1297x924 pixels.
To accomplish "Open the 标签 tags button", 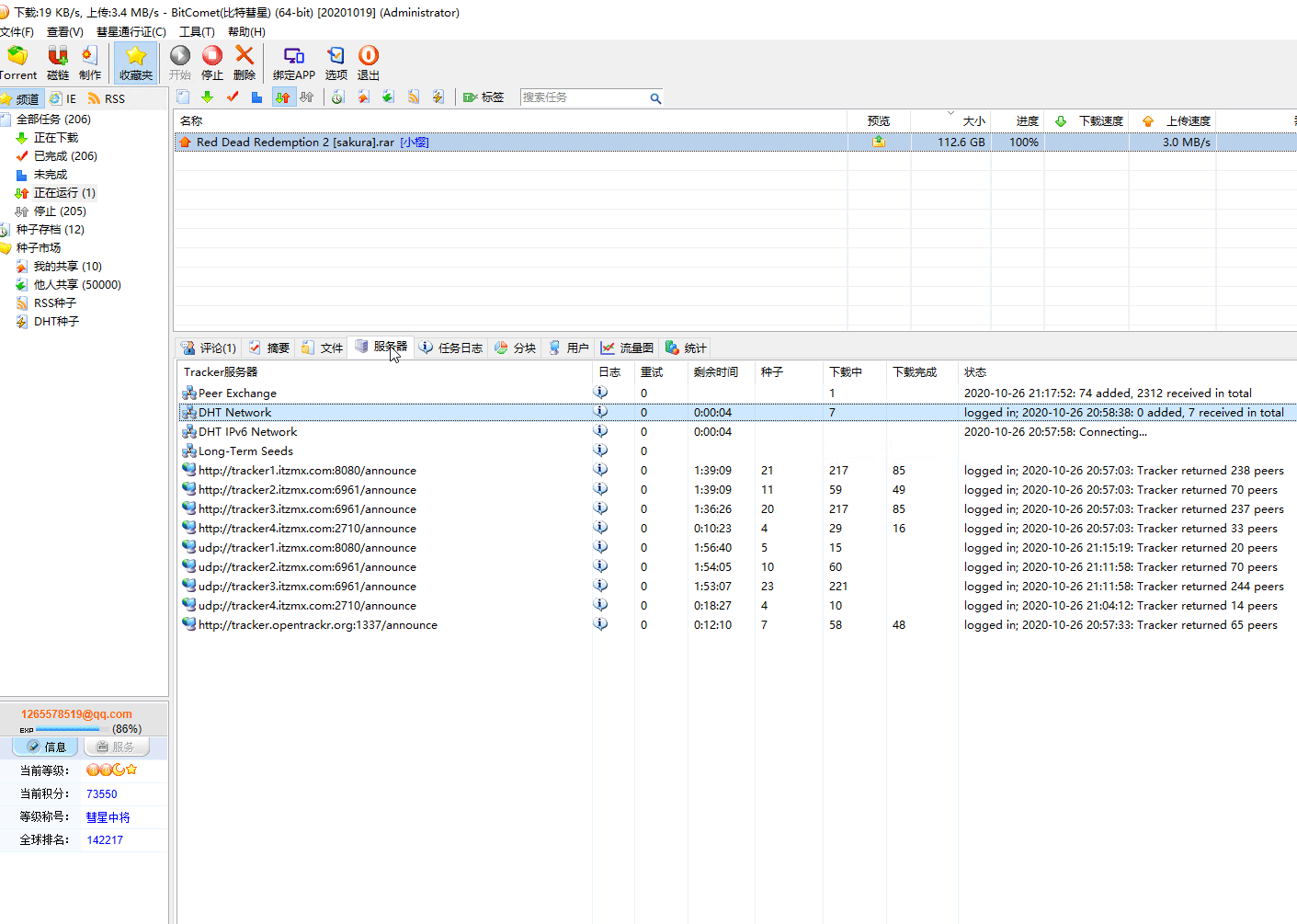I will point(484,97).
